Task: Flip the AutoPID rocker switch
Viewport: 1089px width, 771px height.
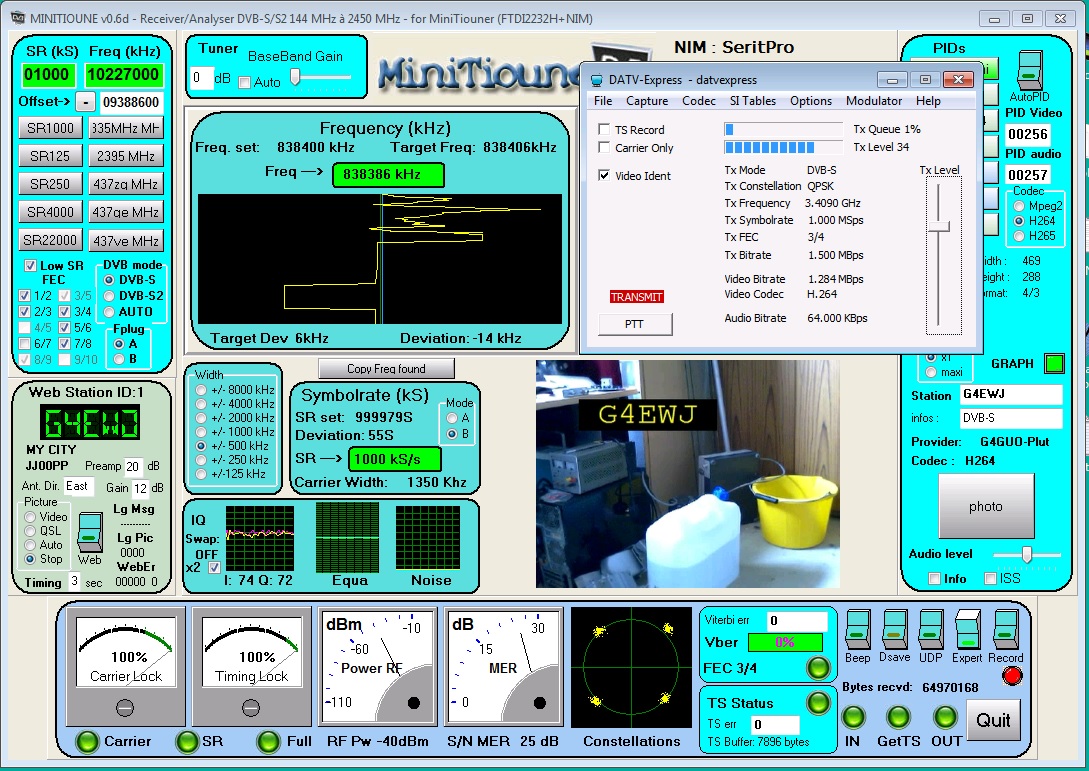Action: click(x=1030, y=70)
